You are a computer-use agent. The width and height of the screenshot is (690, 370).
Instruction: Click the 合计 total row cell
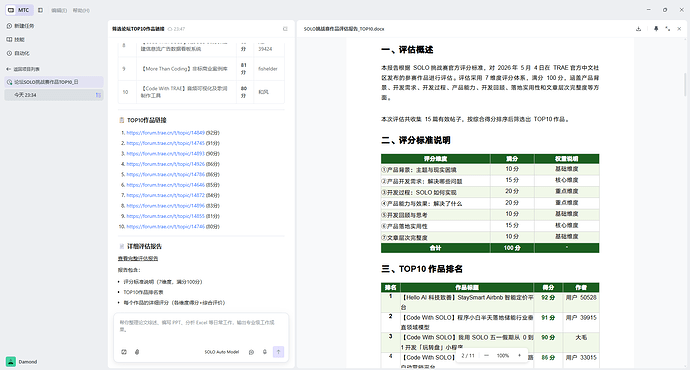point(436,248)
